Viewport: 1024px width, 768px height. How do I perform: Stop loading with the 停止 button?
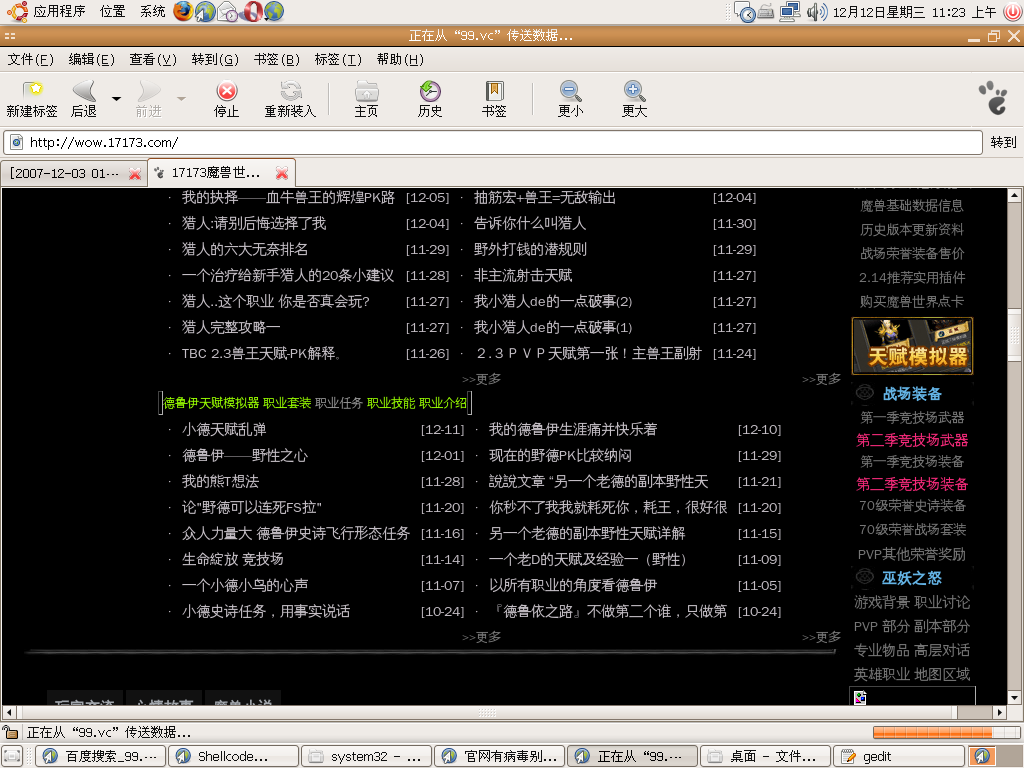pyautogui.click(x=227, y=99)
